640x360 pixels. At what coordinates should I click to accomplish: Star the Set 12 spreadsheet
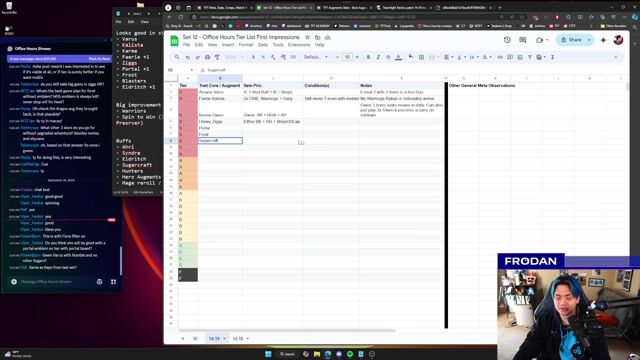click(x=307, y=37)
